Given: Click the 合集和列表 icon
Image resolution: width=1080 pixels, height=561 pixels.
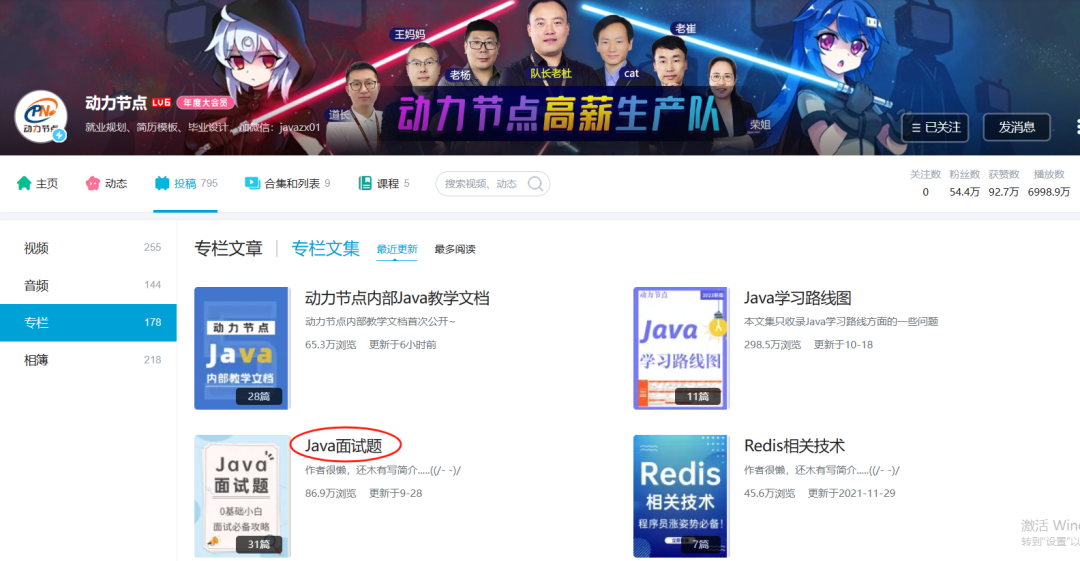Looking at the screenshot, I should point(252,184).
